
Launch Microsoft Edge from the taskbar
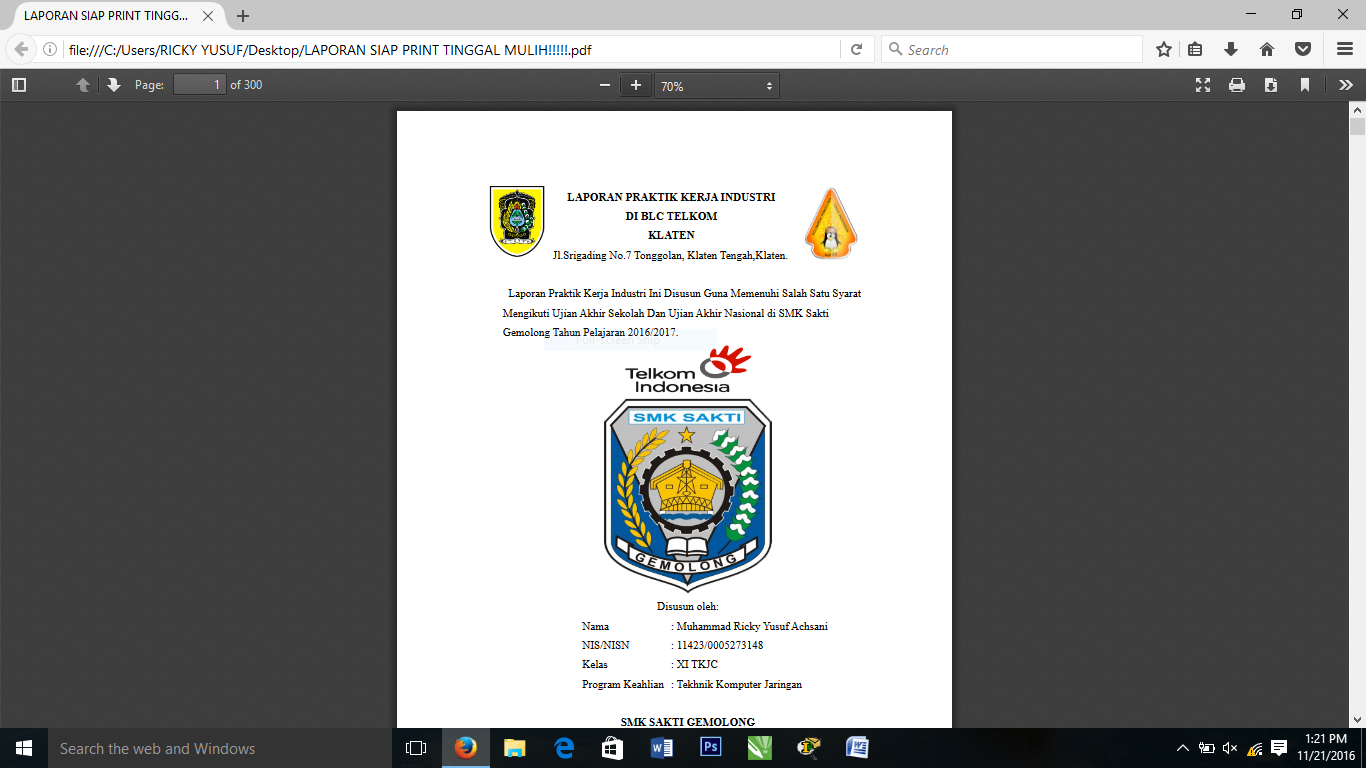coord(563,748)
